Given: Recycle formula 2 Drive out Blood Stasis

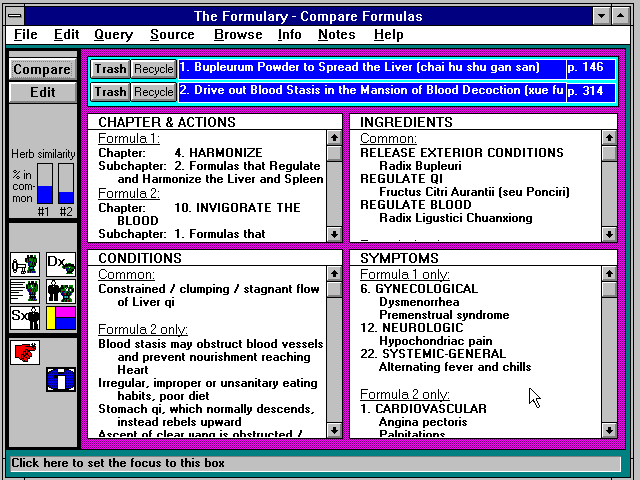Looking at the screenshot, I should tap(154, 92).
